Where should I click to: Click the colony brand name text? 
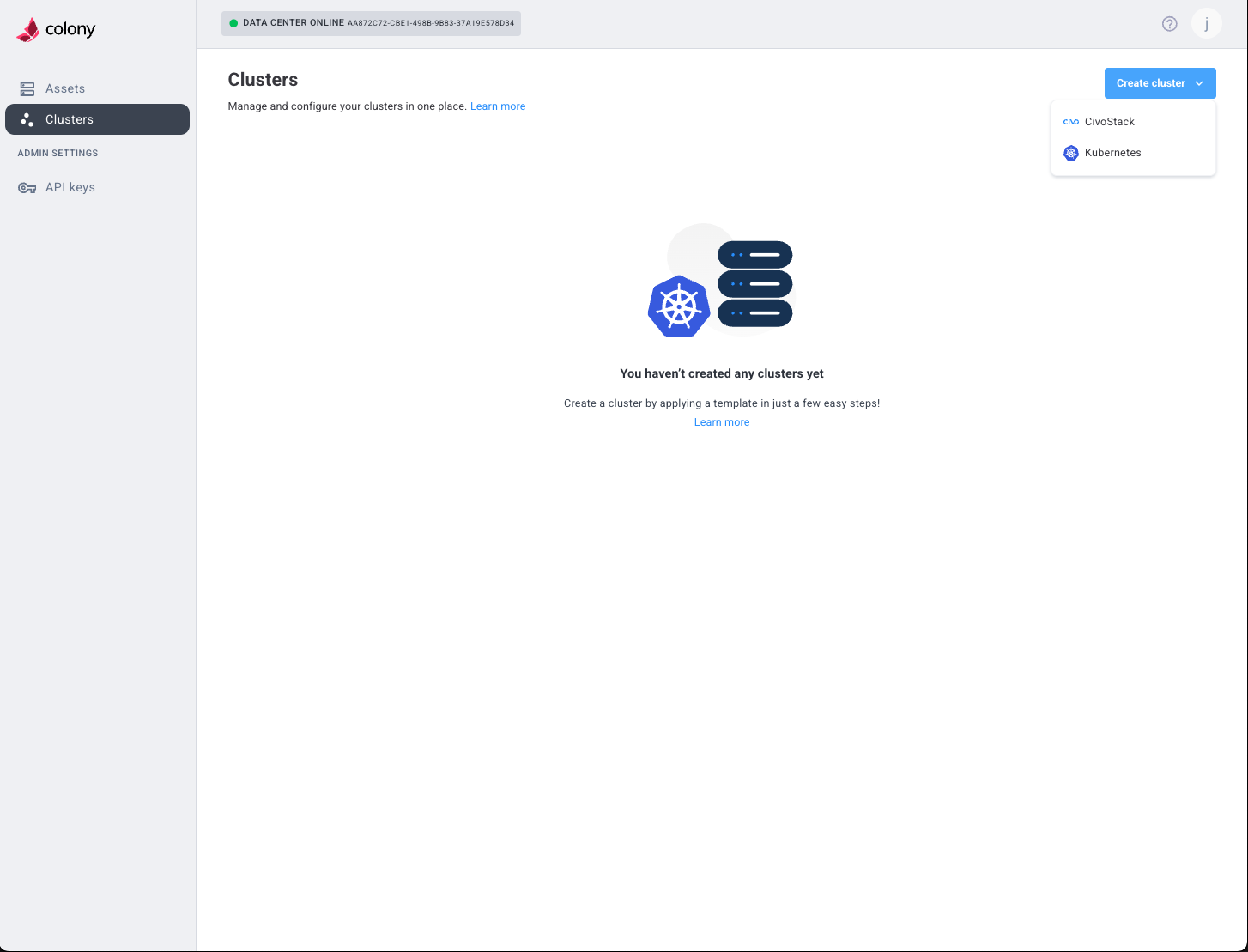coord(70,30)
